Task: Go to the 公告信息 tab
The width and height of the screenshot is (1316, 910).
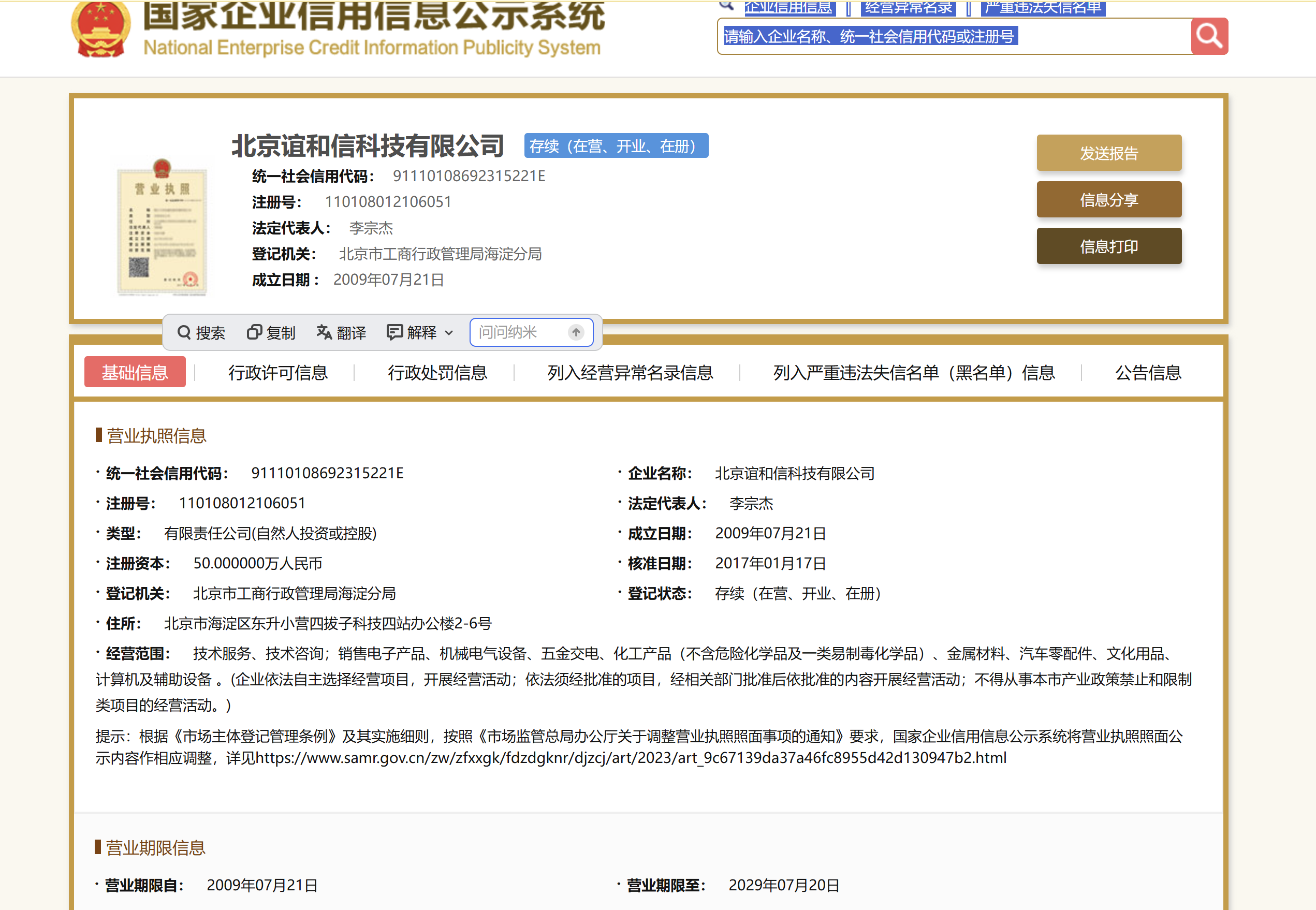Action: [1148, 372]
